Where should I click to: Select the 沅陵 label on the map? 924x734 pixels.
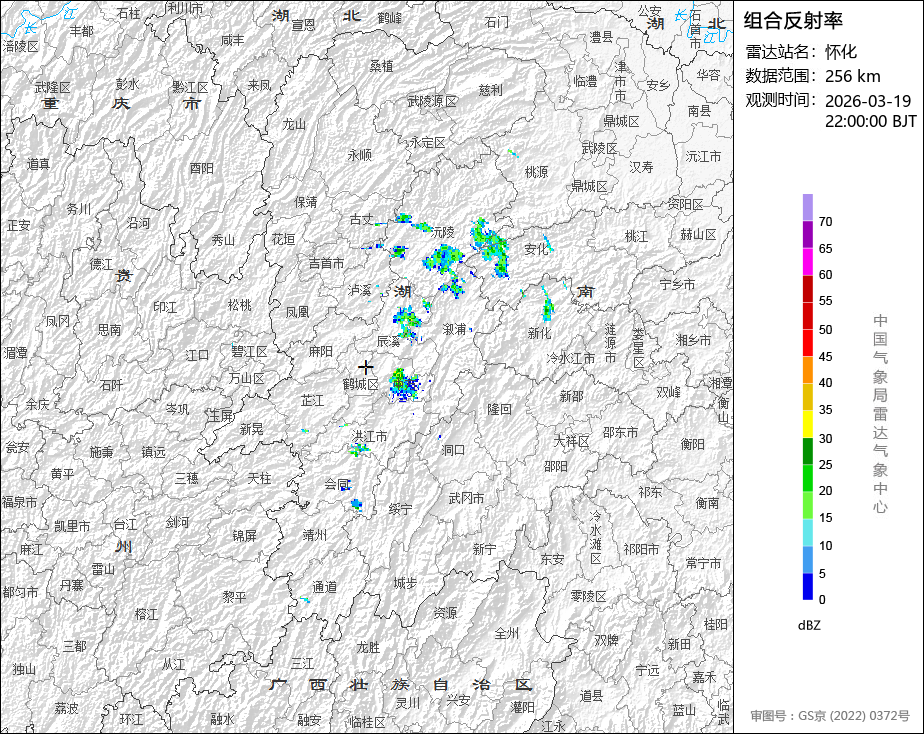pos(443,232)
